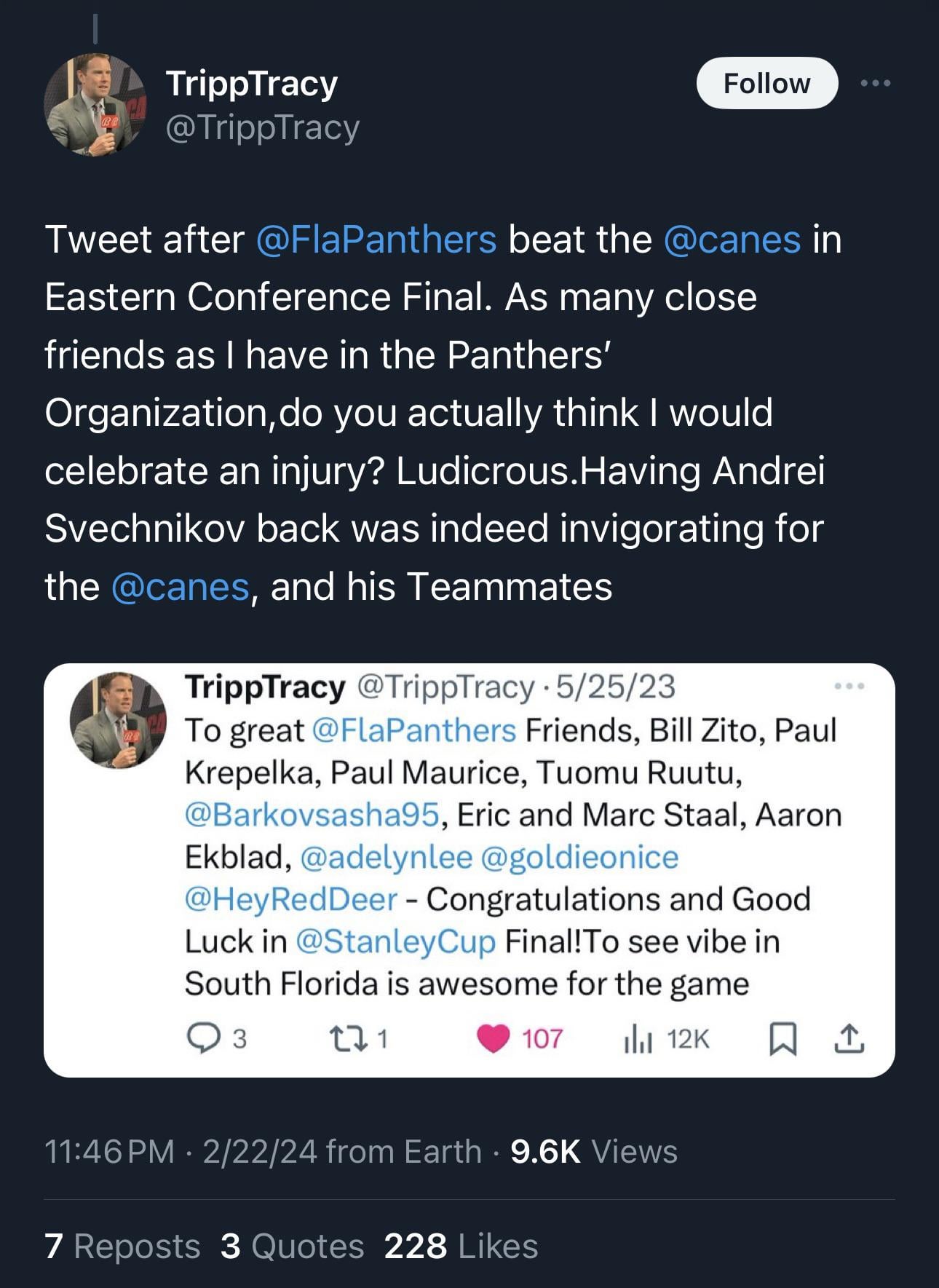The height and width of the screenshot is (1288, 939).
Task: View the 3 Quotes list
Action: [292, 1246]
